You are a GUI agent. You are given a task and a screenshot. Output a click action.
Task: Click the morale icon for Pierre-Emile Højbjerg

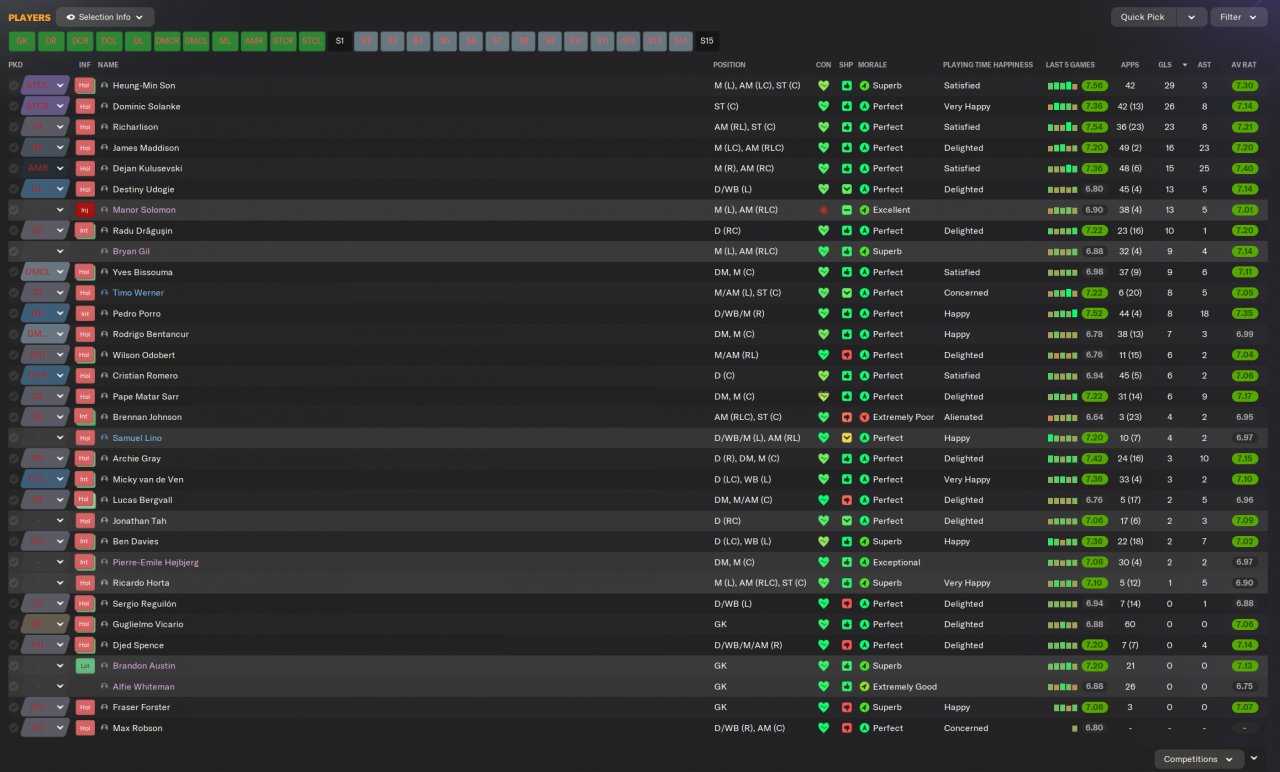(864, 562)
